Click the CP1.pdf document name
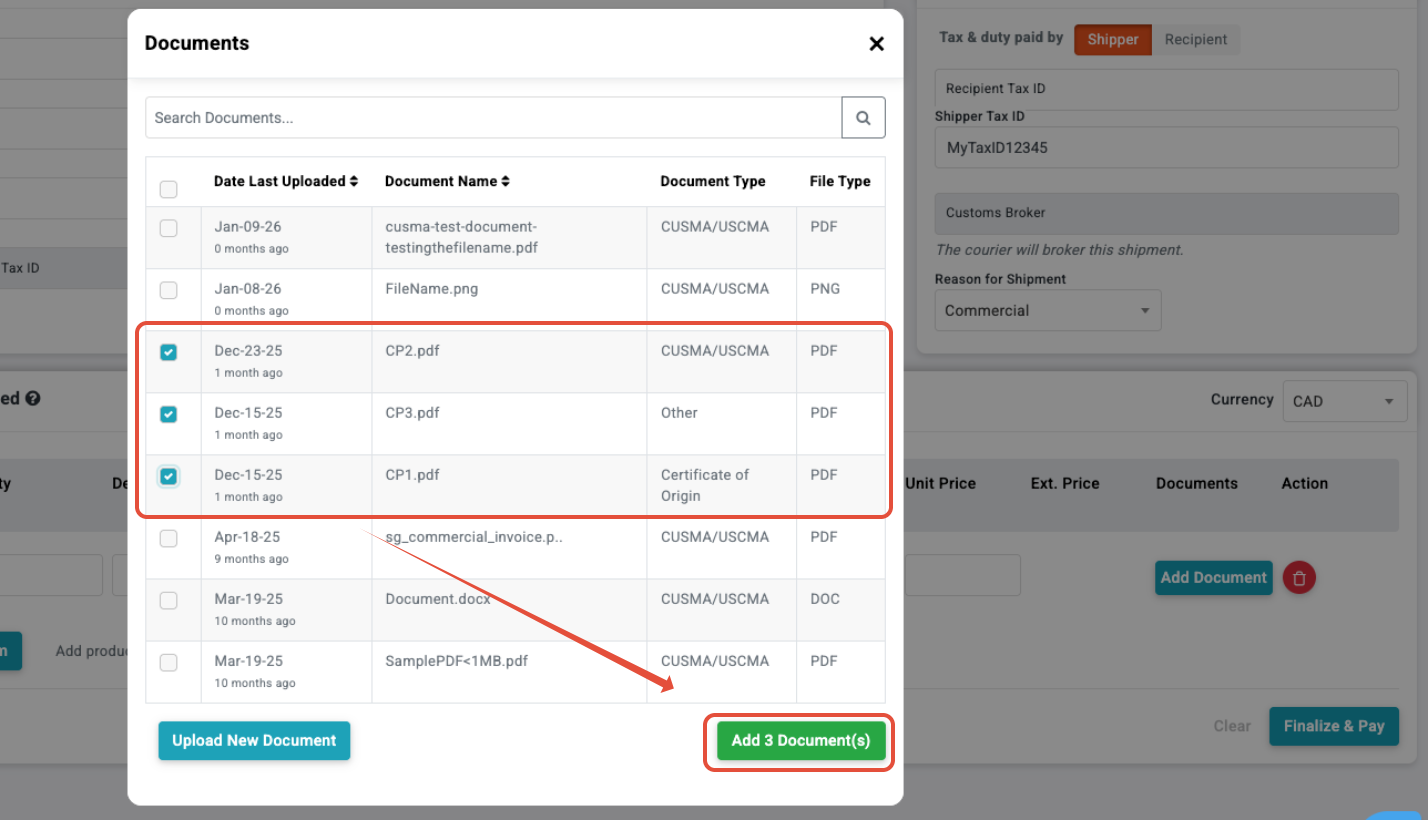The width and height of the screenshot is (1428, 820). [412, 475]
